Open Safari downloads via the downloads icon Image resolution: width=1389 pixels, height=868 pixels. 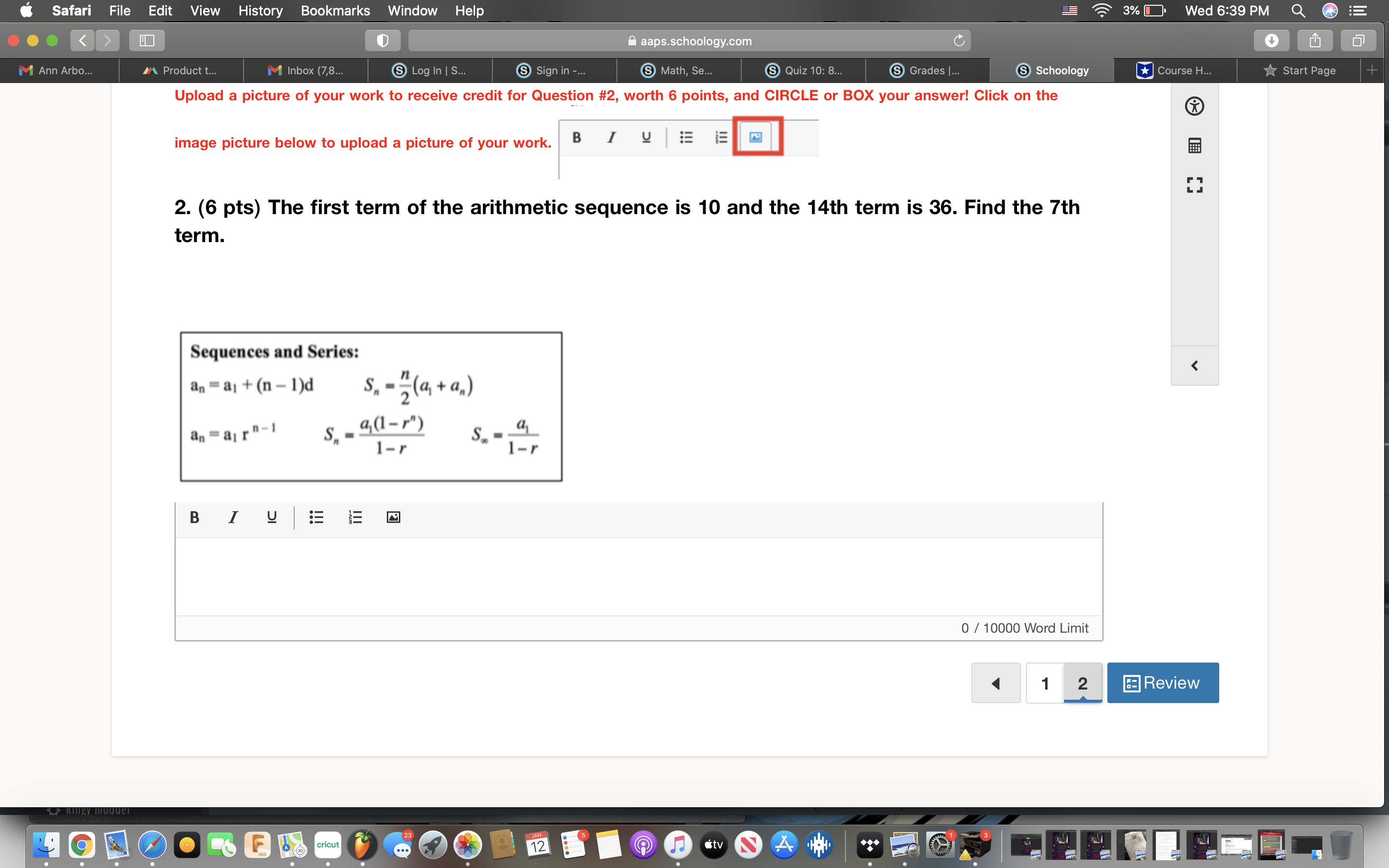1272,40
